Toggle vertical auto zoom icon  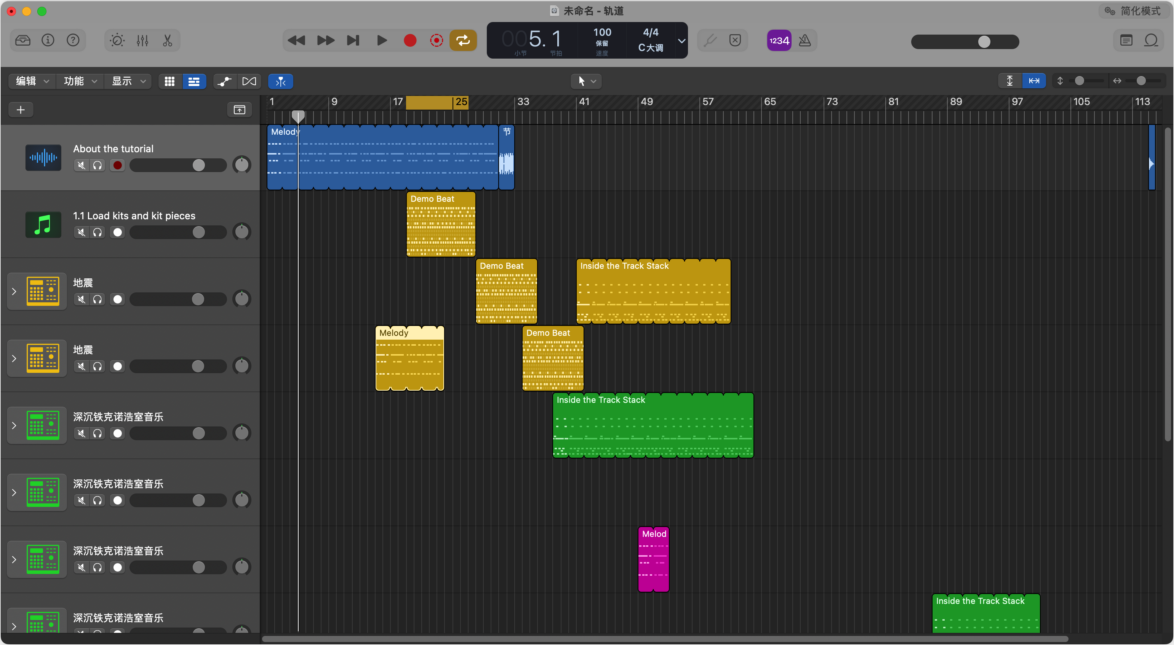coord(1010,81)
